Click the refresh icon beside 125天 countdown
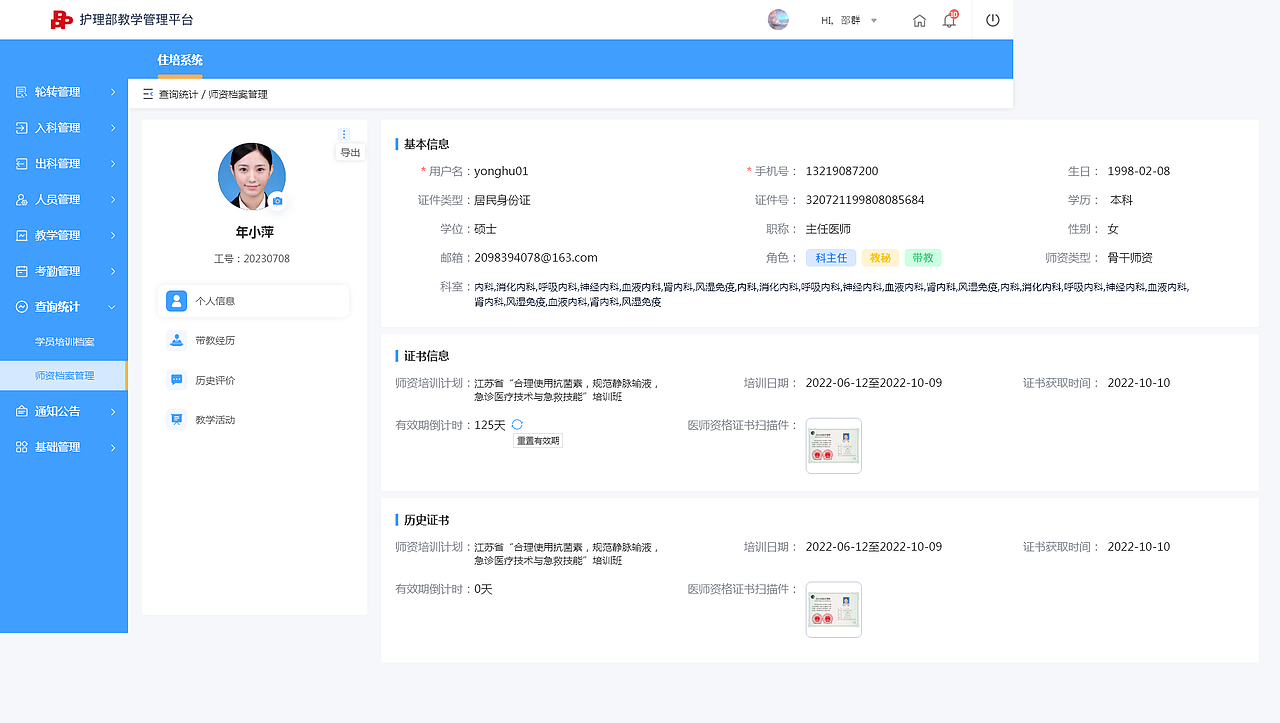The image size is (1280, 723). [x=515, y=424]
